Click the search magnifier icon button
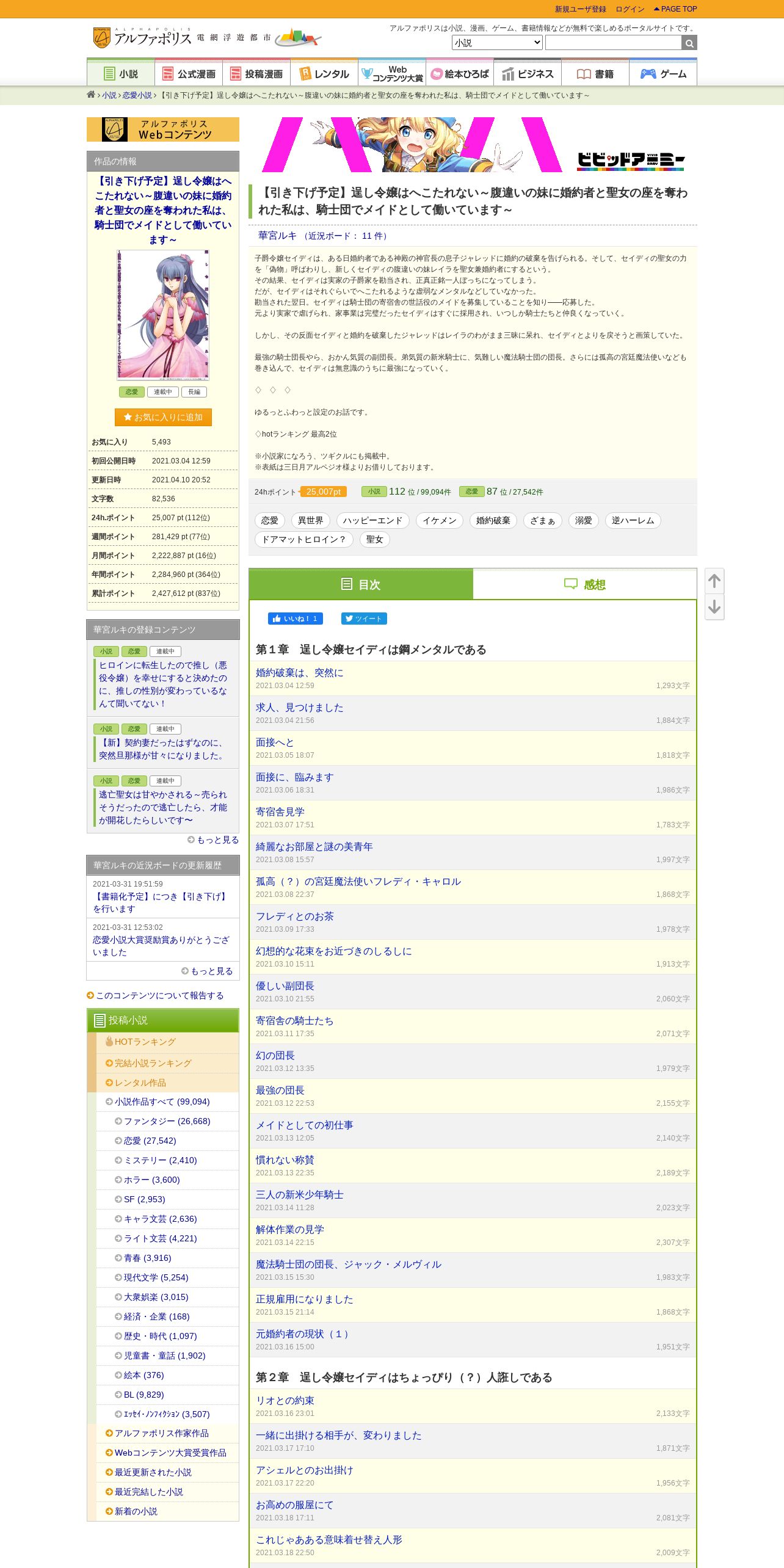Screen dimensions: 784x1568 coord(689,43)
